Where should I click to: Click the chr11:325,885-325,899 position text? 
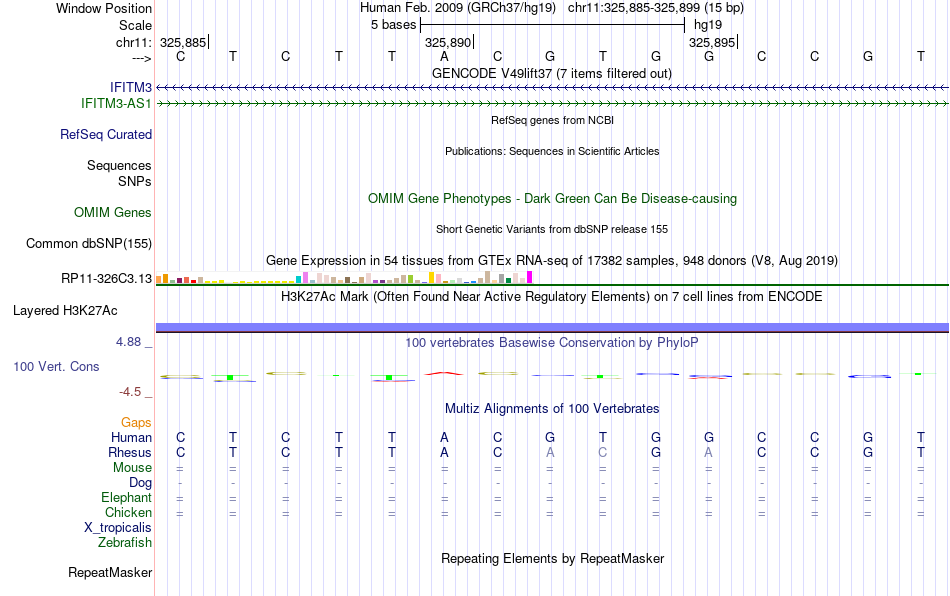tap(656, 8)
